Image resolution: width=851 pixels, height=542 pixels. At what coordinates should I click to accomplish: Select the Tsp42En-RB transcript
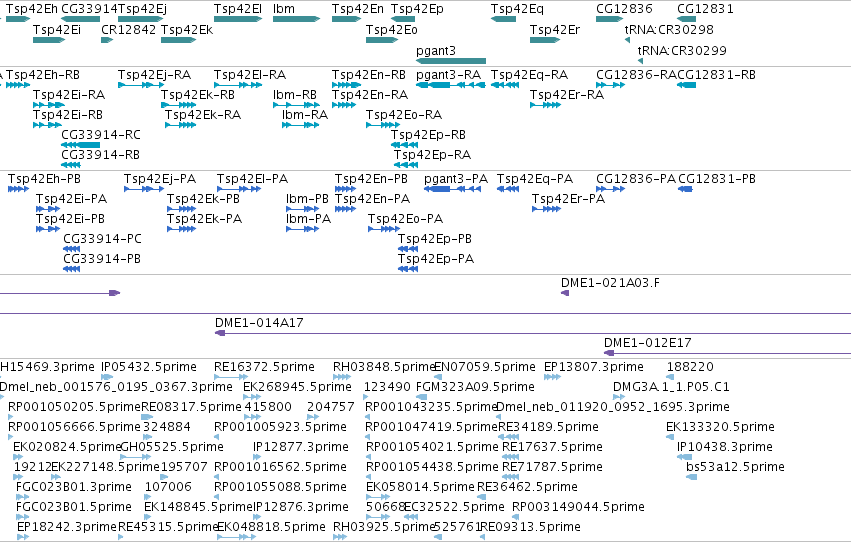tap(346, 85)
